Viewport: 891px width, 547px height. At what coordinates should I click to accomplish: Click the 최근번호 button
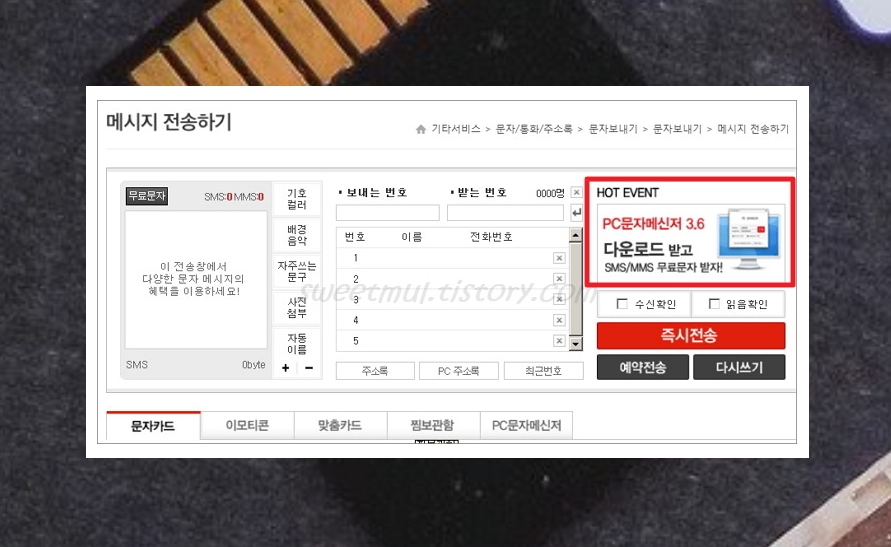point(544,371)
